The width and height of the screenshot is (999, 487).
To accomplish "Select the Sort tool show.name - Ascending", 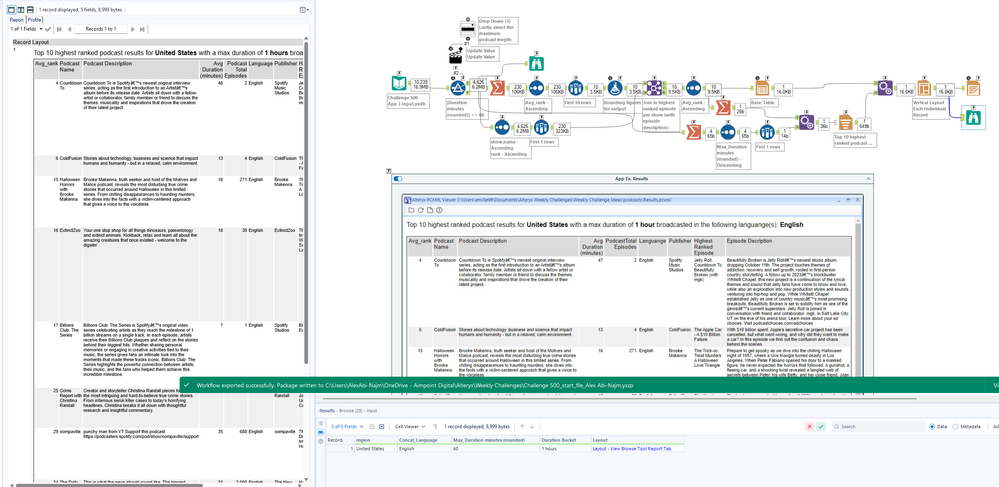I will pyautogui.click(x=501, y=127).
